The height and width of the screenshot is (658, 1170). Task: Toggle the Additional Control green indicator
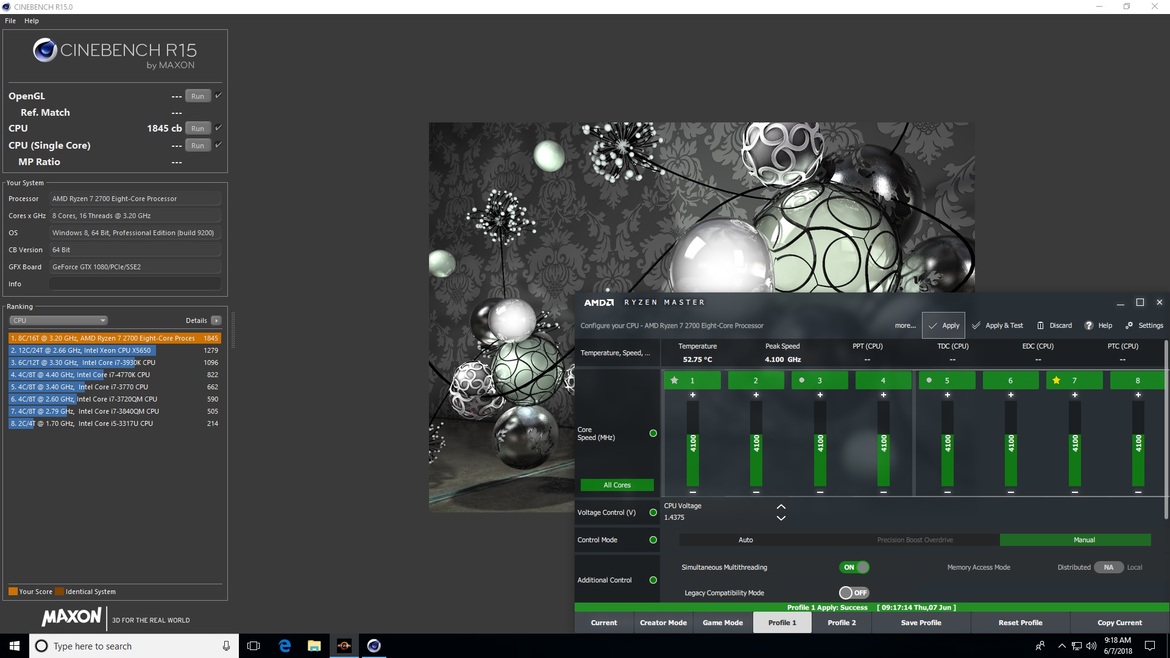coord(653,580)
